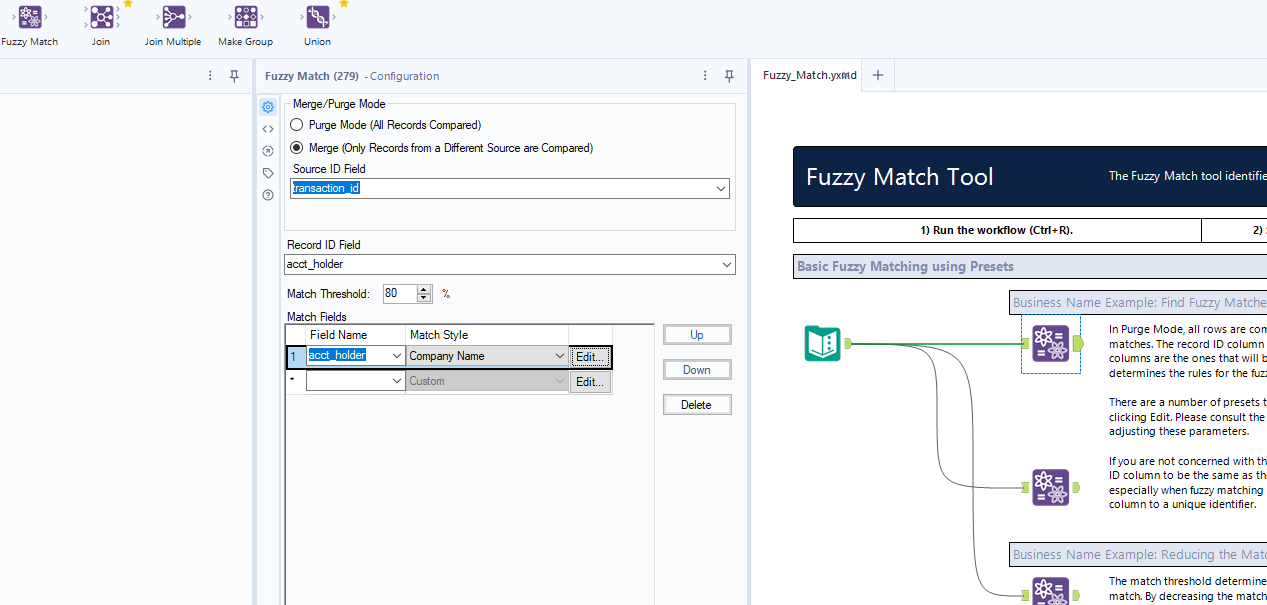Open the XML view icon in the sidebar
The height and width of the screenshot is (605, 1267).
pyautogui.click(x=267, y=129)
